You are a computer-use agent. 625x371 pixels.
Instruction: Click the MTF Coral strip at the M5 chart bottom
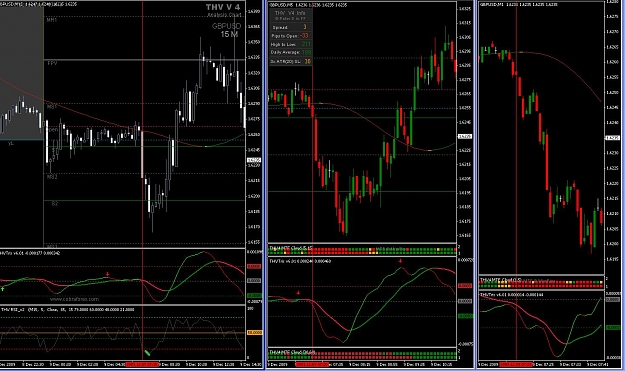click(x=362, y=354)
